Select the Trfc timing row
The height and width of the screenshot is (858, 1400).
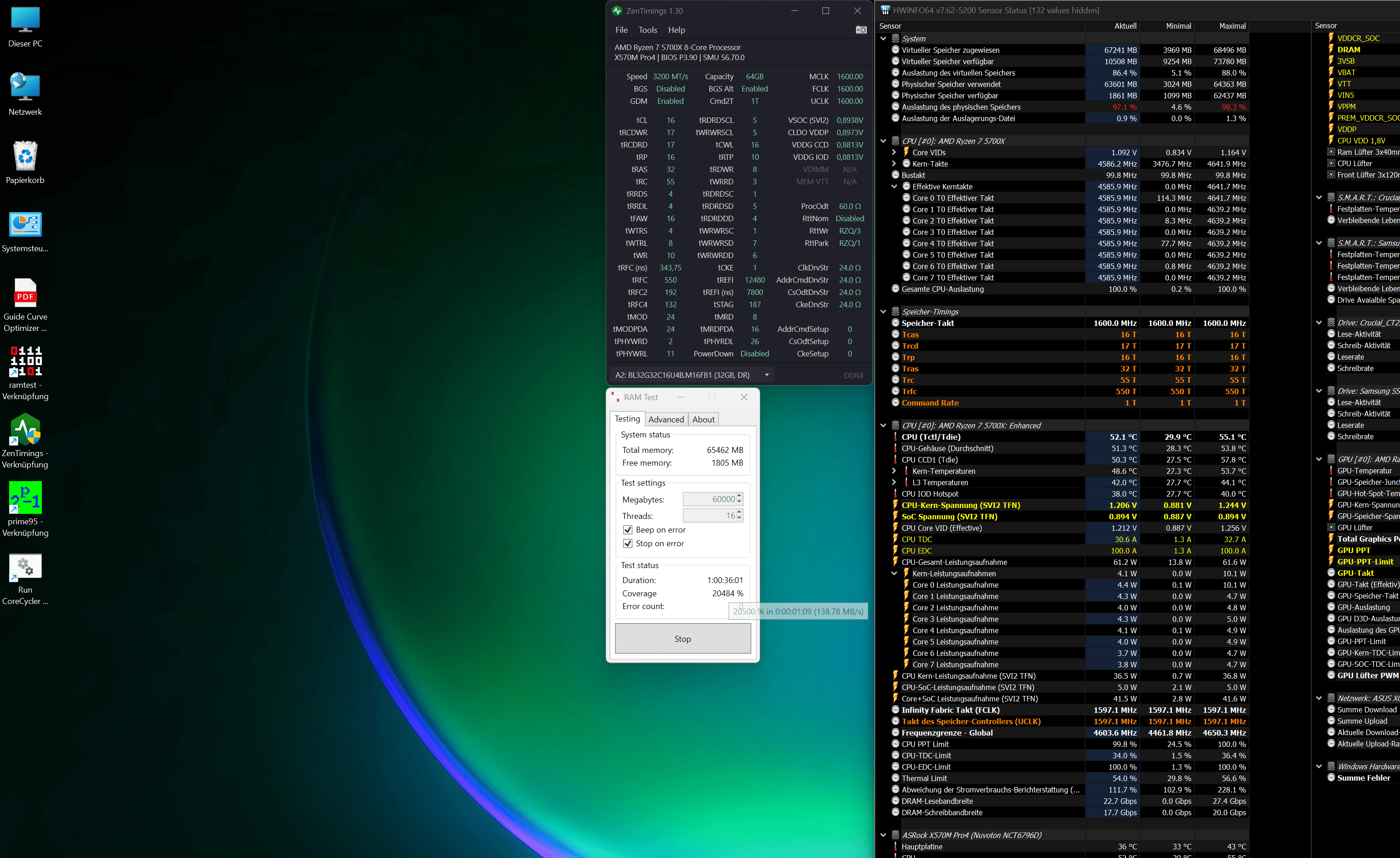(x=1063, y=391)
